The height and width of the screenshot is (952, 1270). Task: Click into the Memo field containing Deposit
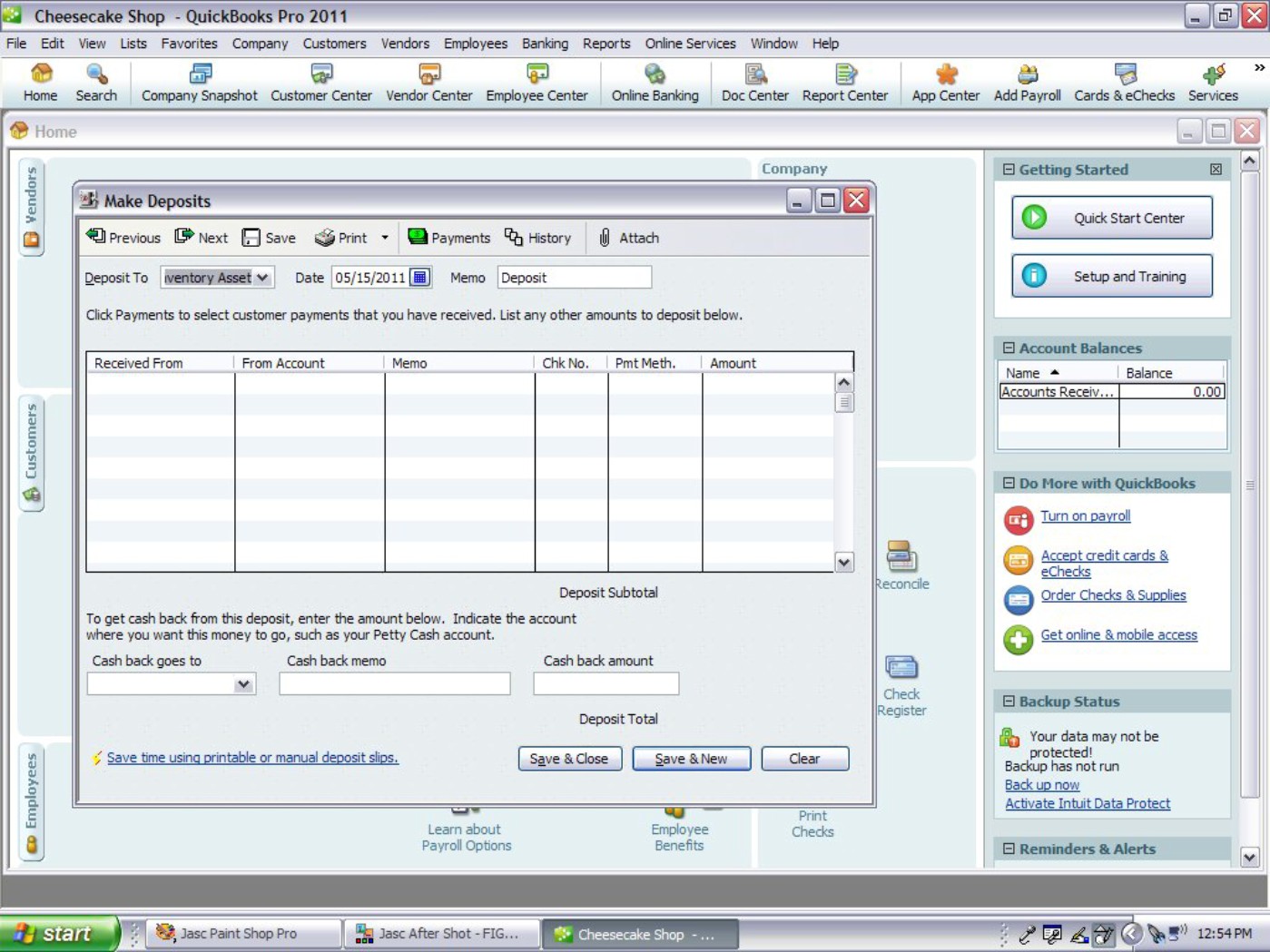tap(574, 278)
